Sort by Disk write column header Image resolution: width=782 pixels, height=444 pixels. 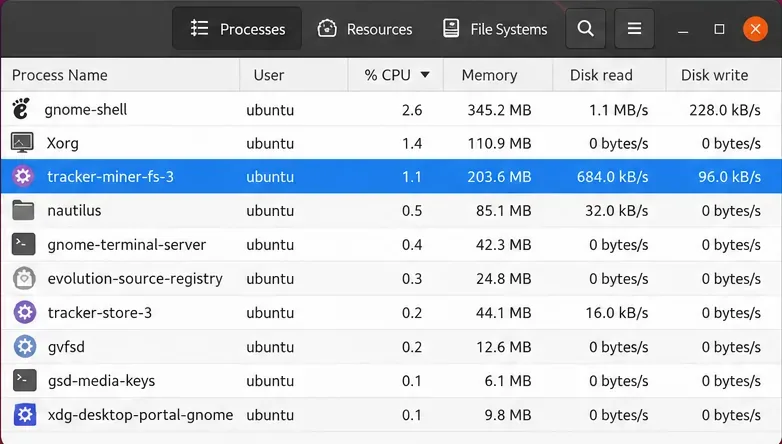point(724,75)
